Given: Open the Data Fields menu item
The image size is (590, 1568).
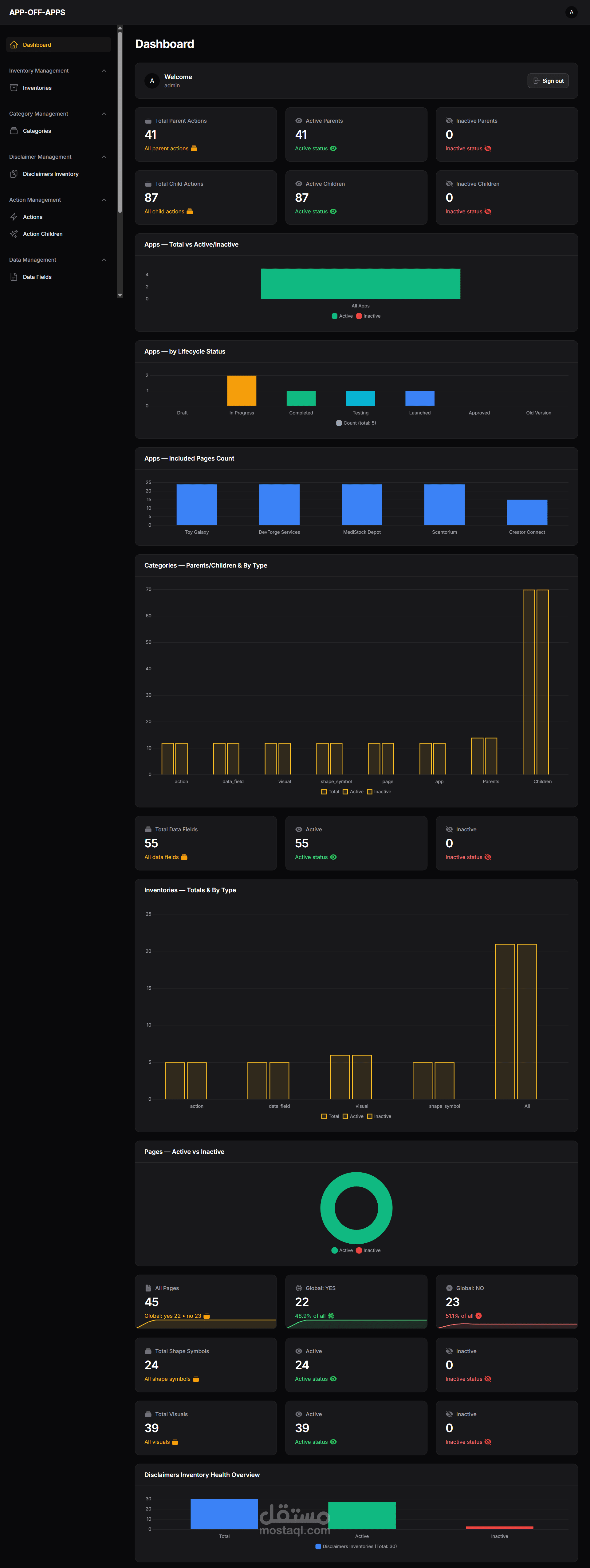Looking at the screenshot, I should (37, 277).
